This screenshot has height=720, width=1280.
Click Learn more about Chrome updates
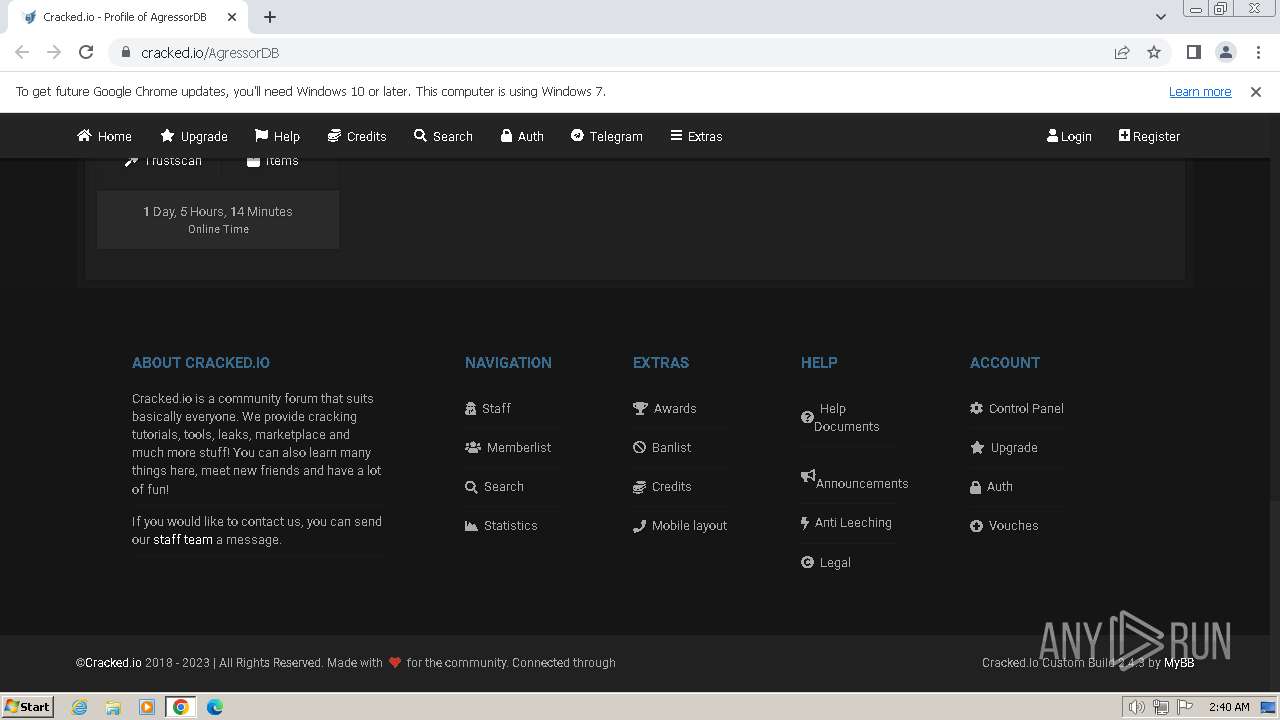[x=1200, y=91]
